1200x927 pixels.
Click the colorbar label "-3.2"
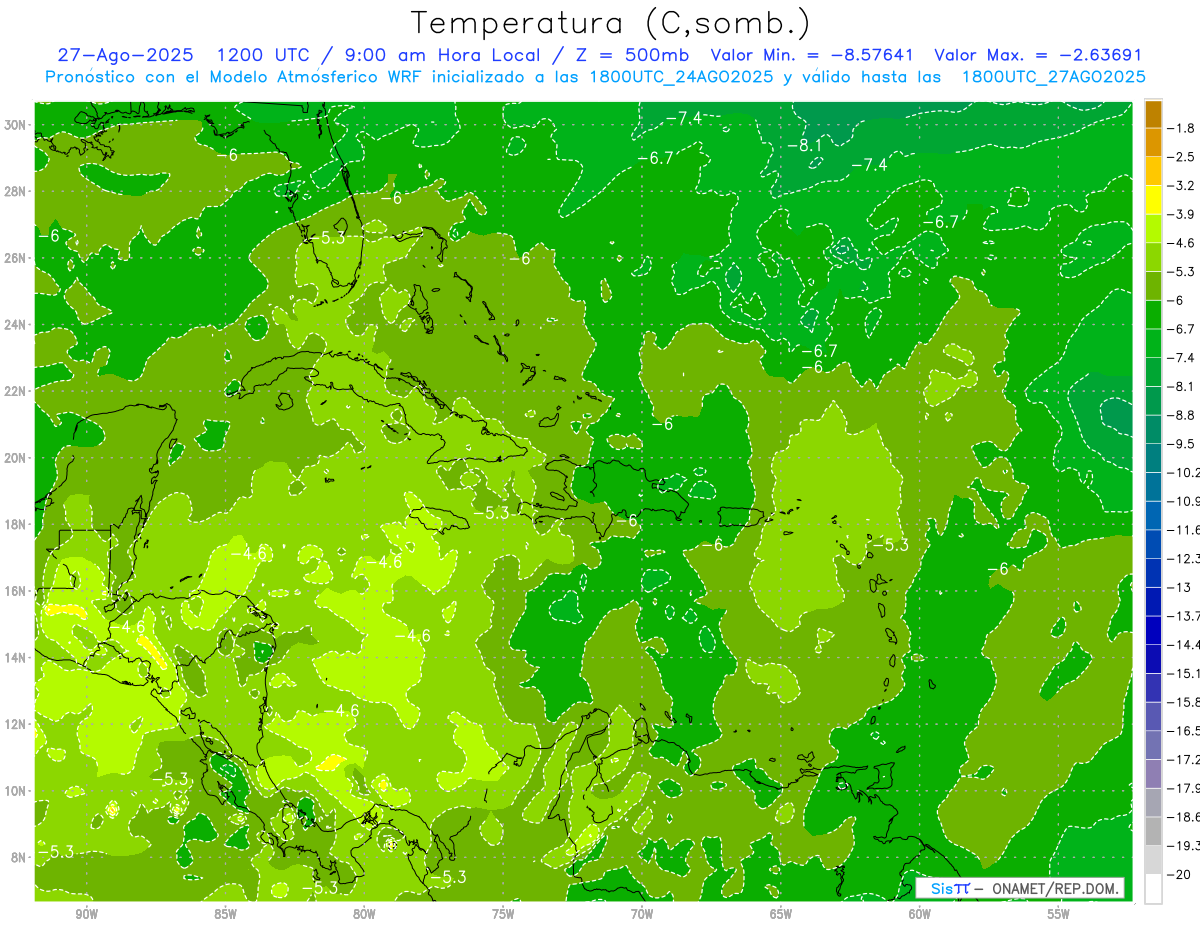coord(1182,186)
